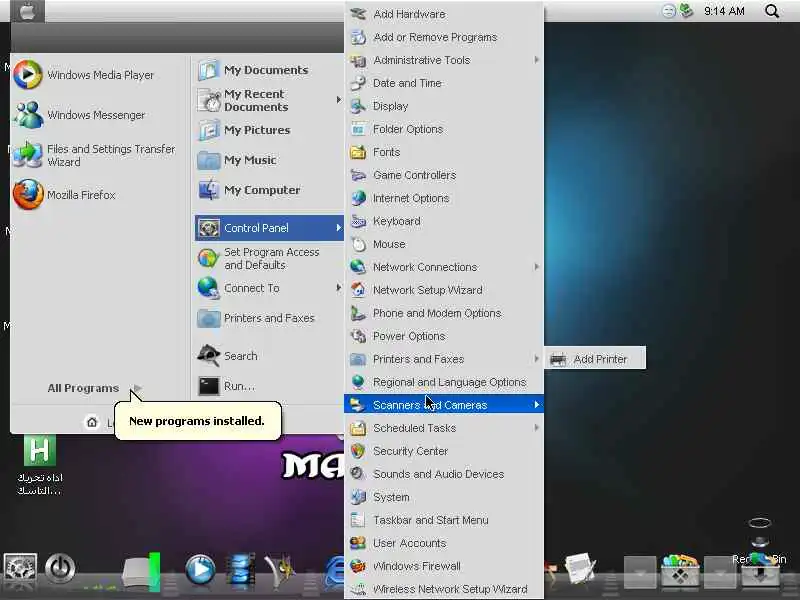Click the blue play button dock icon

[200, 569]
